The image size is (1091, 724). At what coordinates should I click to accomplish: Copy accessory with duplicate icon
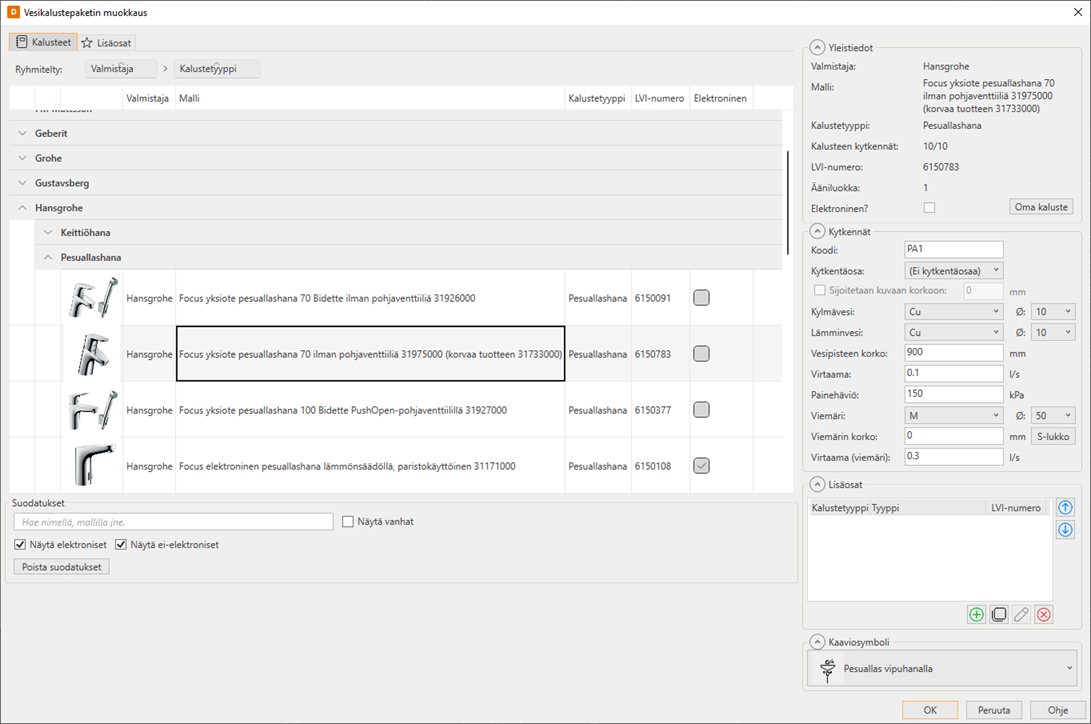[999, 614]
